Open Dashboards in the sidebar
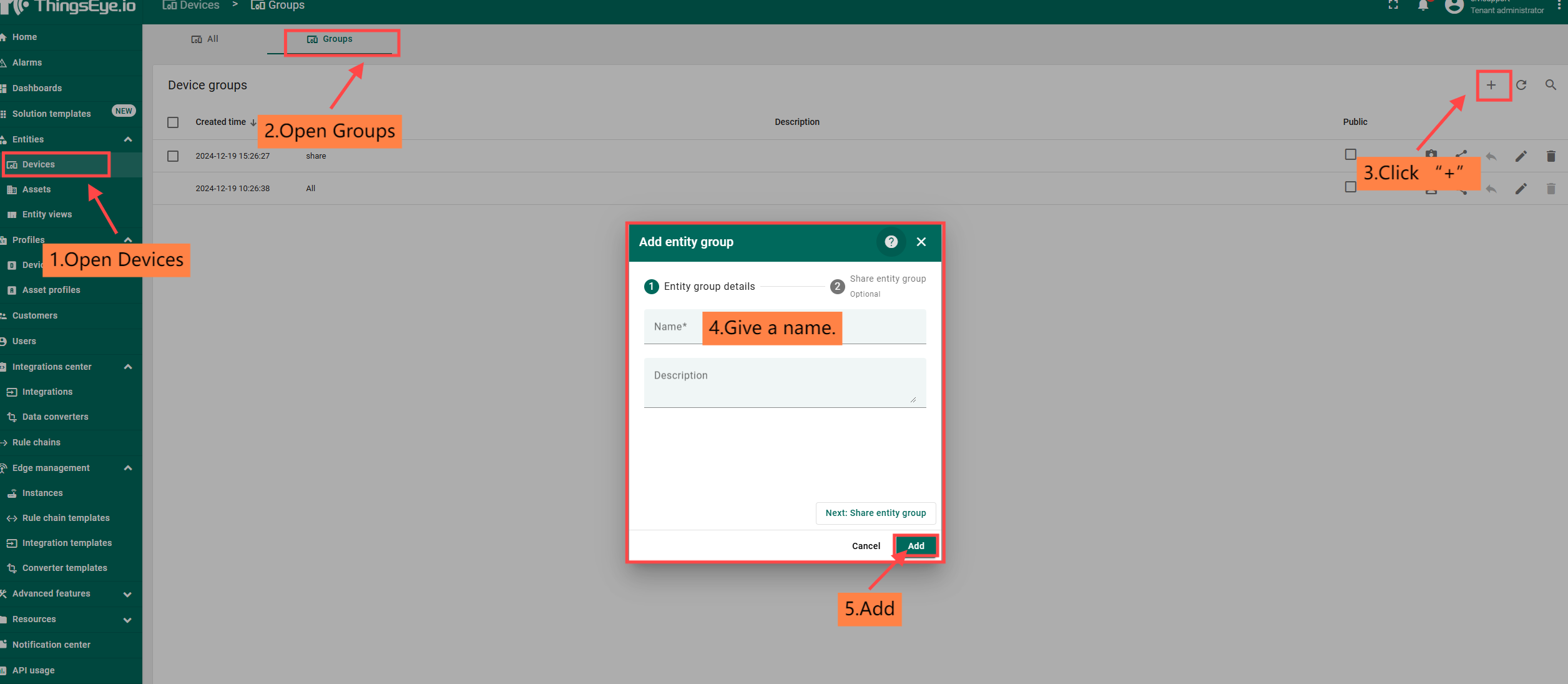Viewport: 1568px width, 684px height. [x=37, y=88]
